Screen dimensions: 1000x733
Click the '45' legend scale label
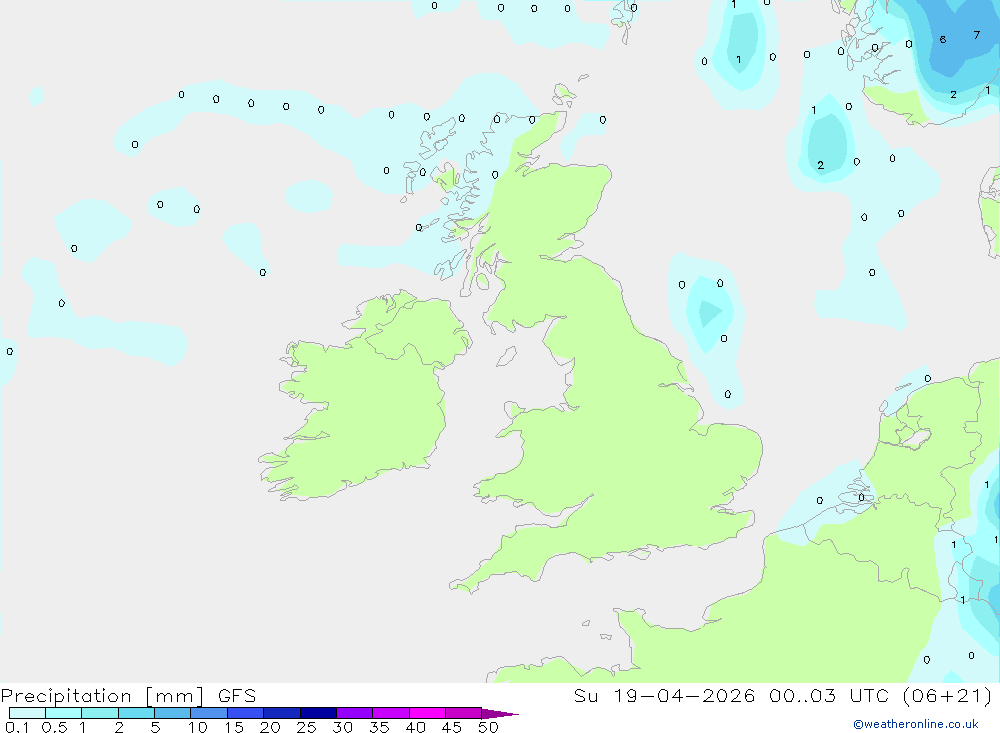452,727
